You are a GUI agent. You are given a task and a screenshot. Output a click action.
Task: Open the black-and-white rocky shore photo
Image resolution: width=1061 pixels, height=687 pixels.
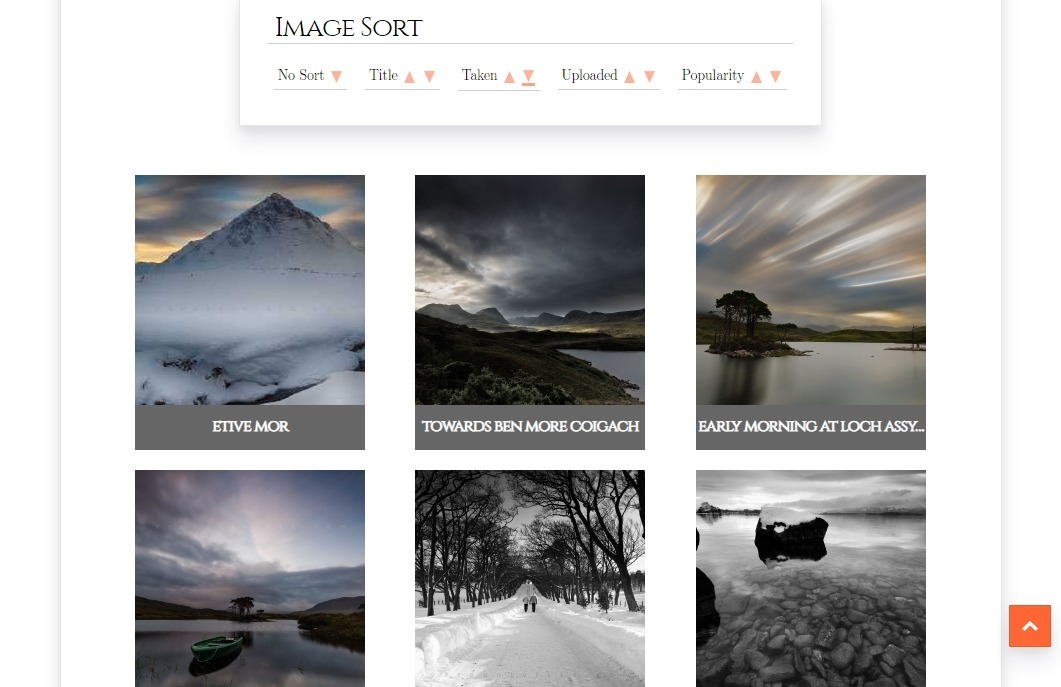pos(810,578)
